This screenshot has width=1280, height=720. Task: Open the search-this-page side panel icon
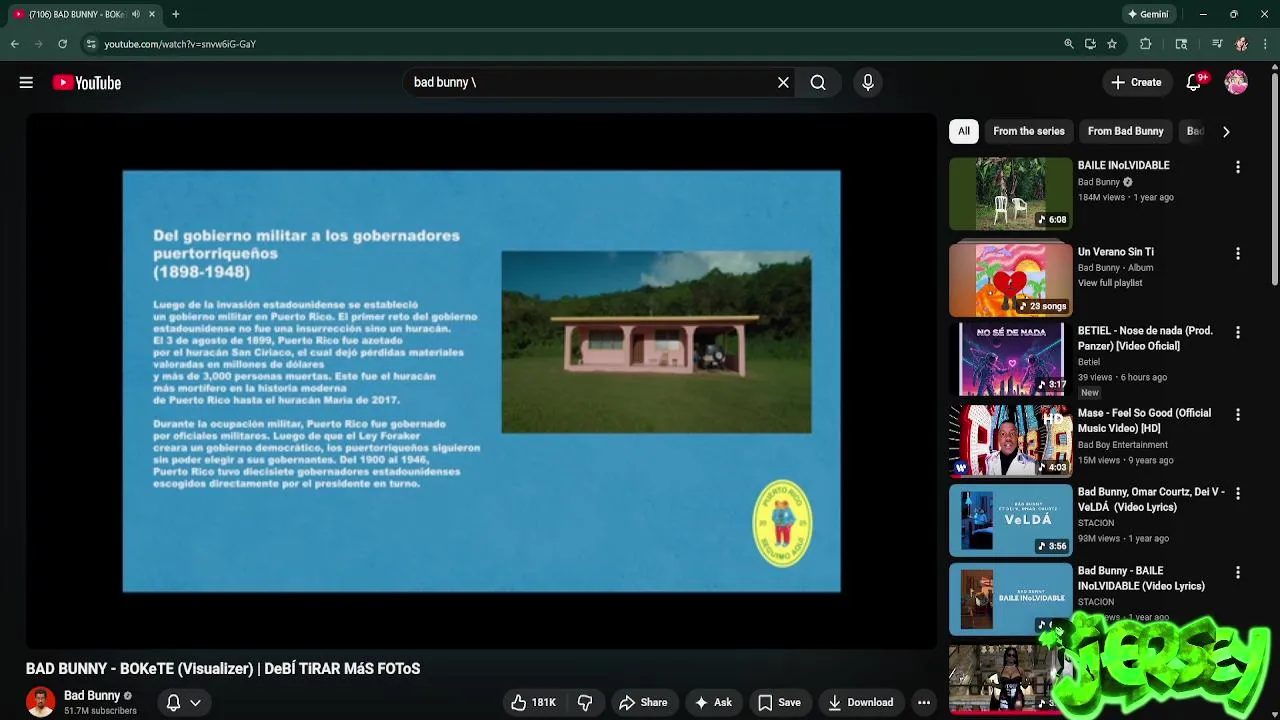pyautogui.click(x=1181, y=44)
